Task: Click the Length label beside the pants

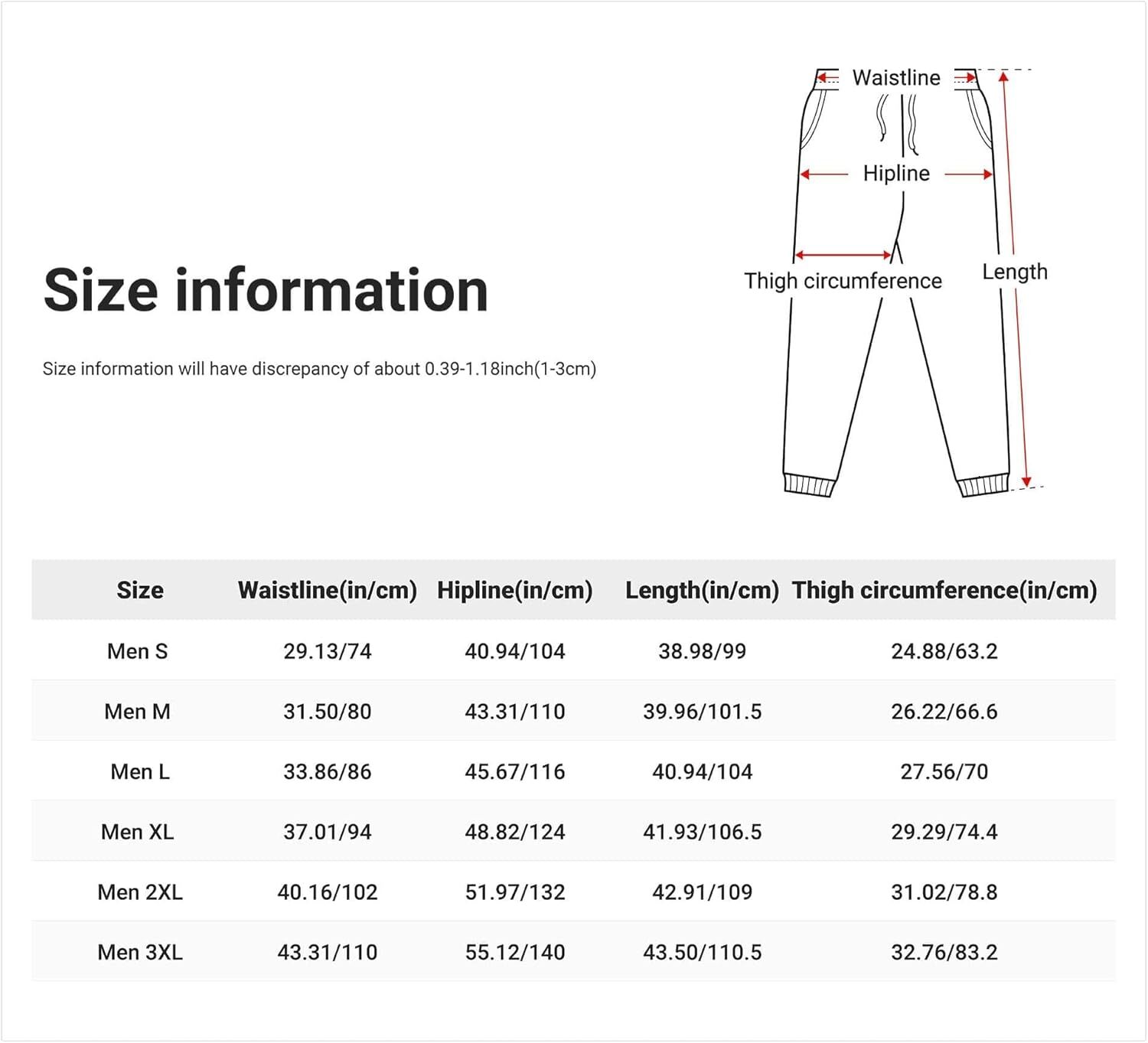Action: click(x=1015, y=271)
